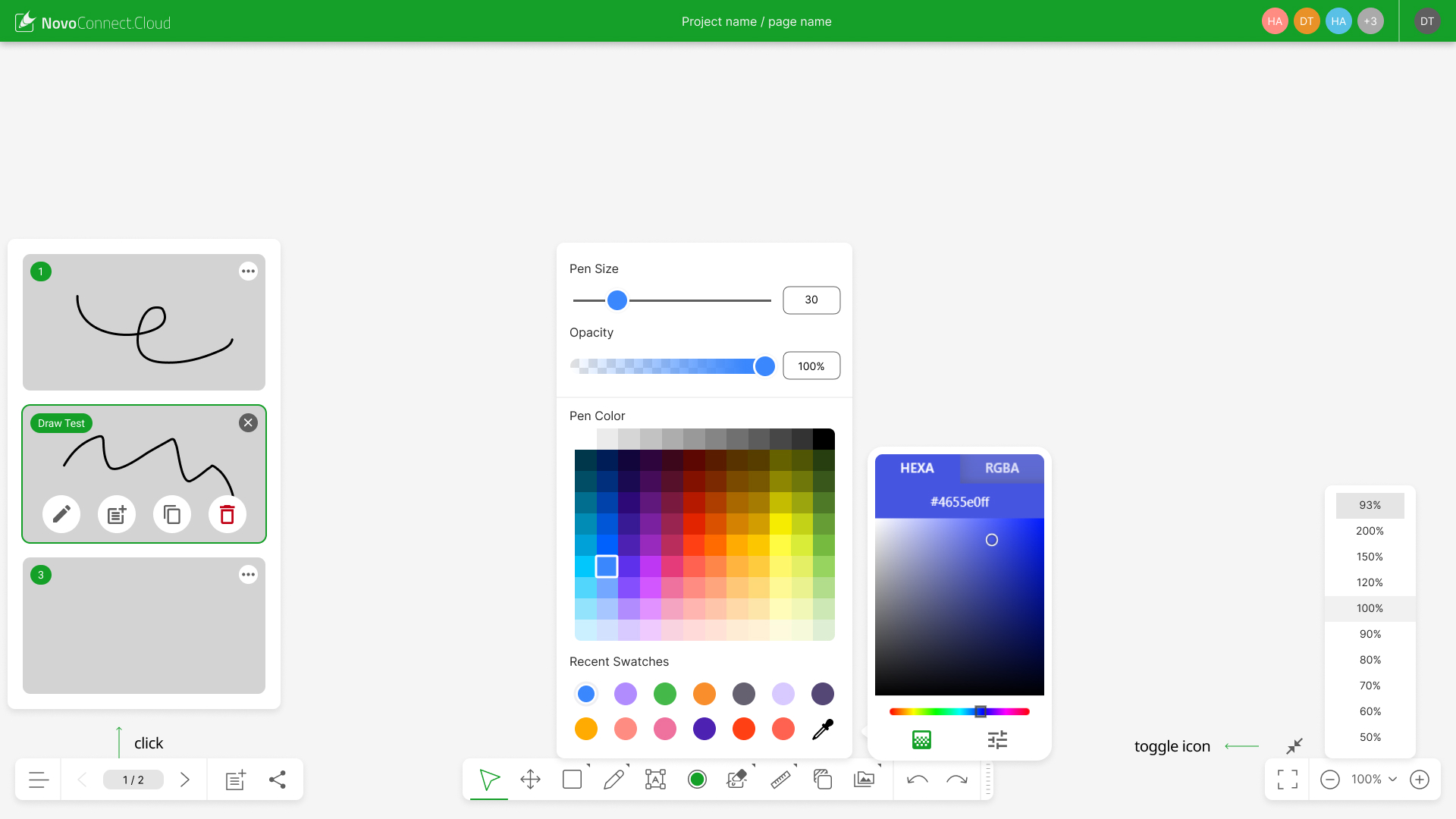Click the share icon in page toolbar
Screen dimensions: 1456x819
(278, 780)
